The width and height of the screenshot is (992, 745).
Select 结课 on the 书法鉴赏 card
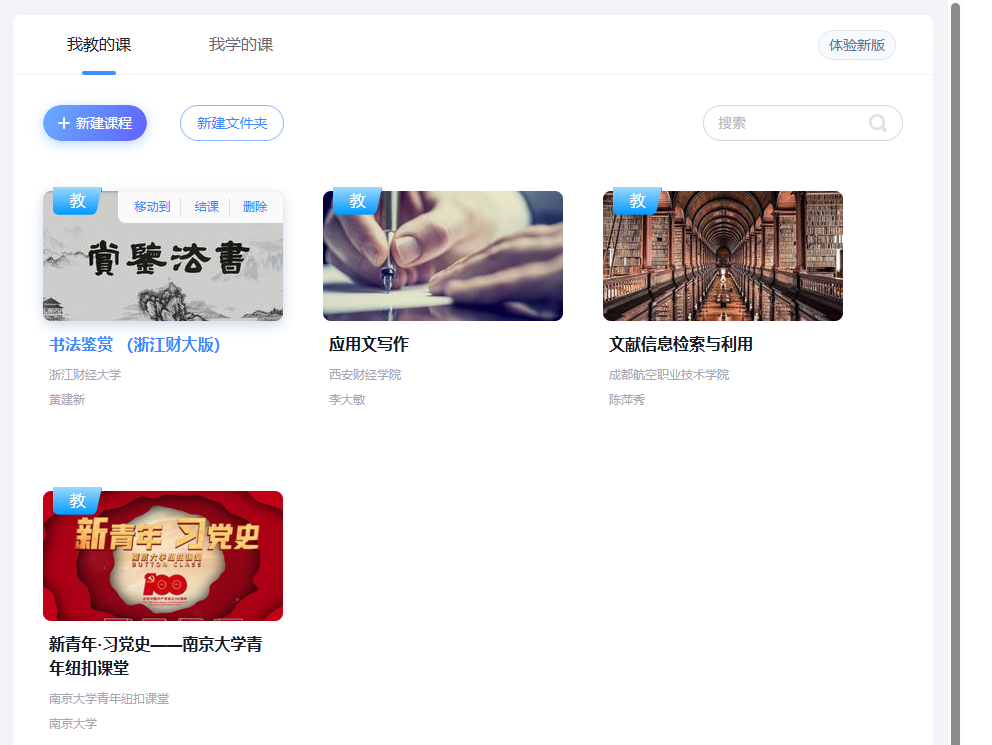coord(207,207)
